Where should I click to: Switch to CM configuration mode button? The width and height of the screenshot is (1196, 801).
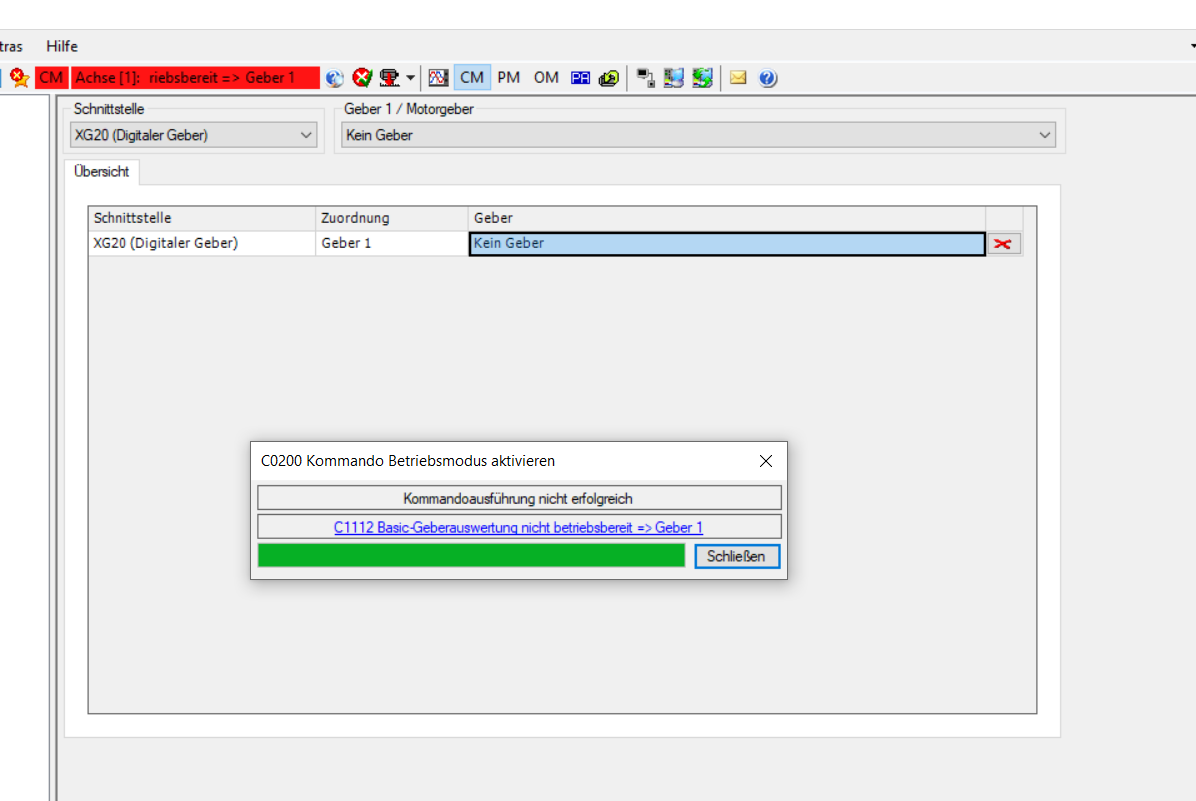(471, 78)
